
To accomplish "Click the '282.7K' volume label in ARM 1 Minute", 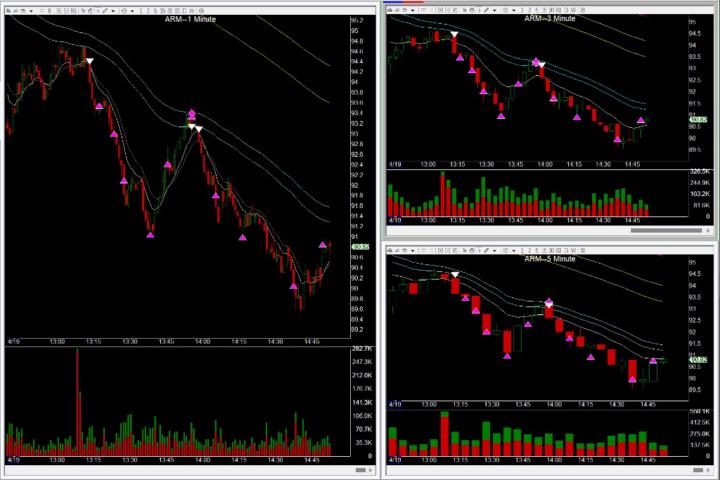I will point(362,349).
